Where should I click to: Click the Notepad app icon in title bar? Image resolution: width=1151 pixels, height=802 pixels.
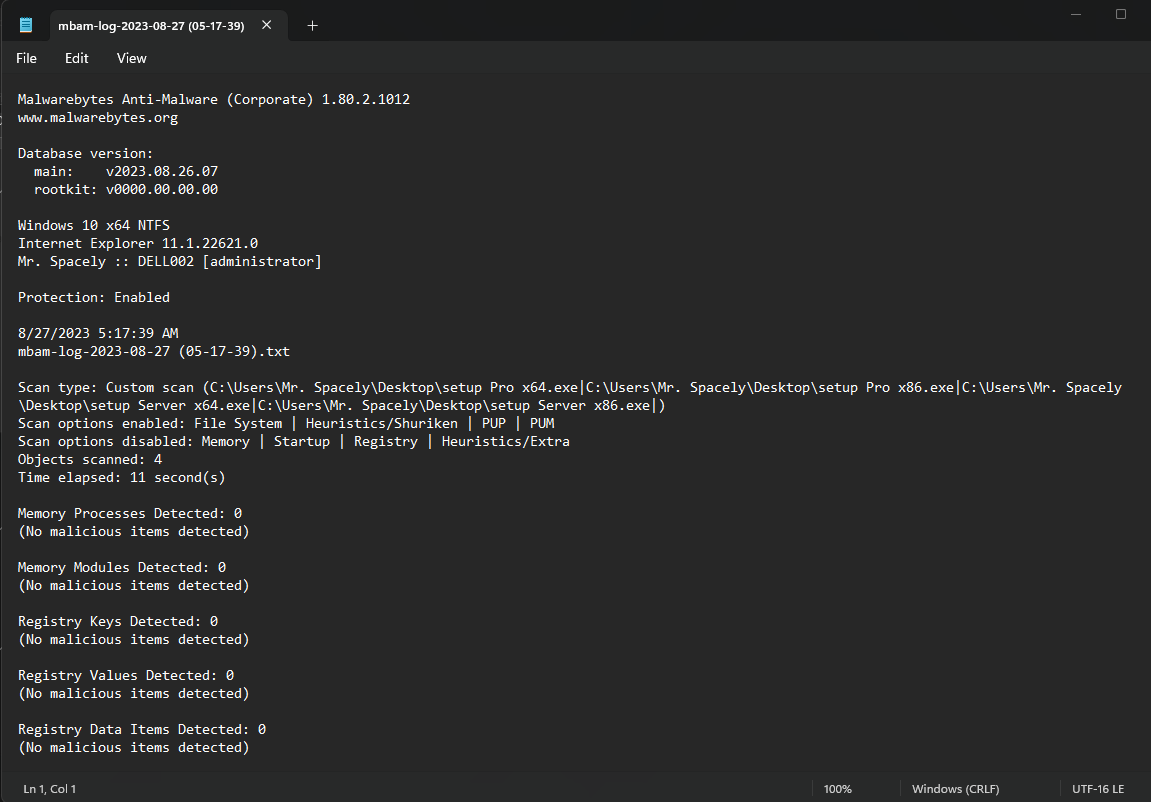pyautogui.click(x=26, y=26)
